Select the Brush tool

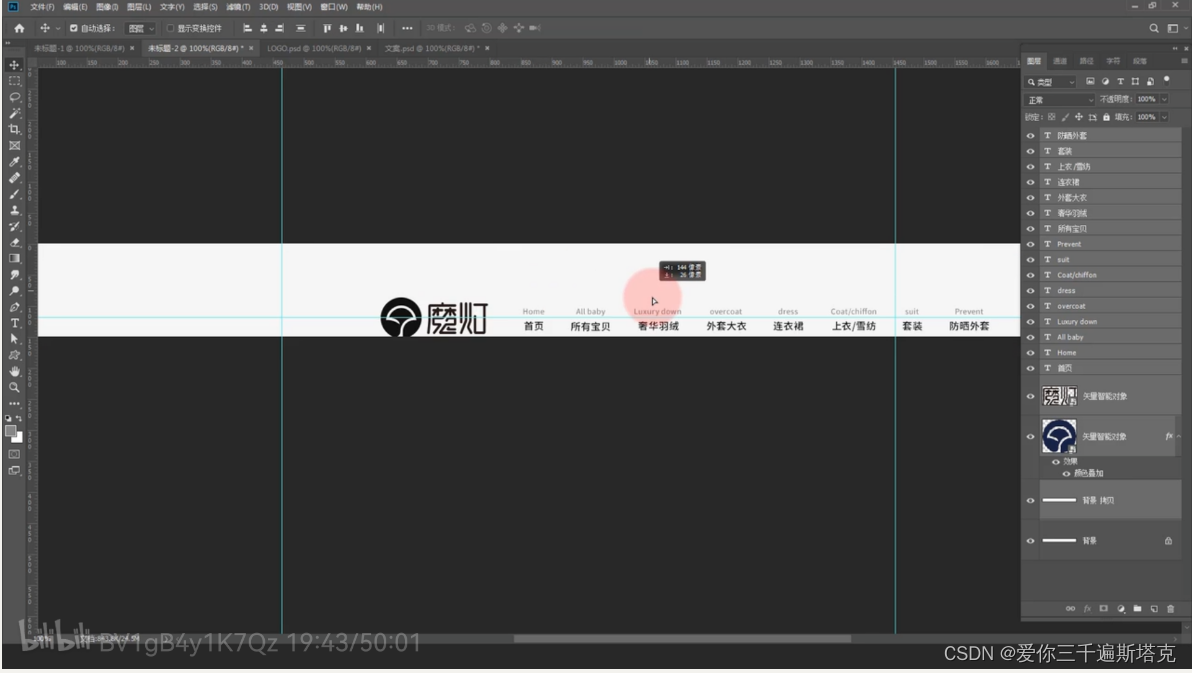(14, 194)
